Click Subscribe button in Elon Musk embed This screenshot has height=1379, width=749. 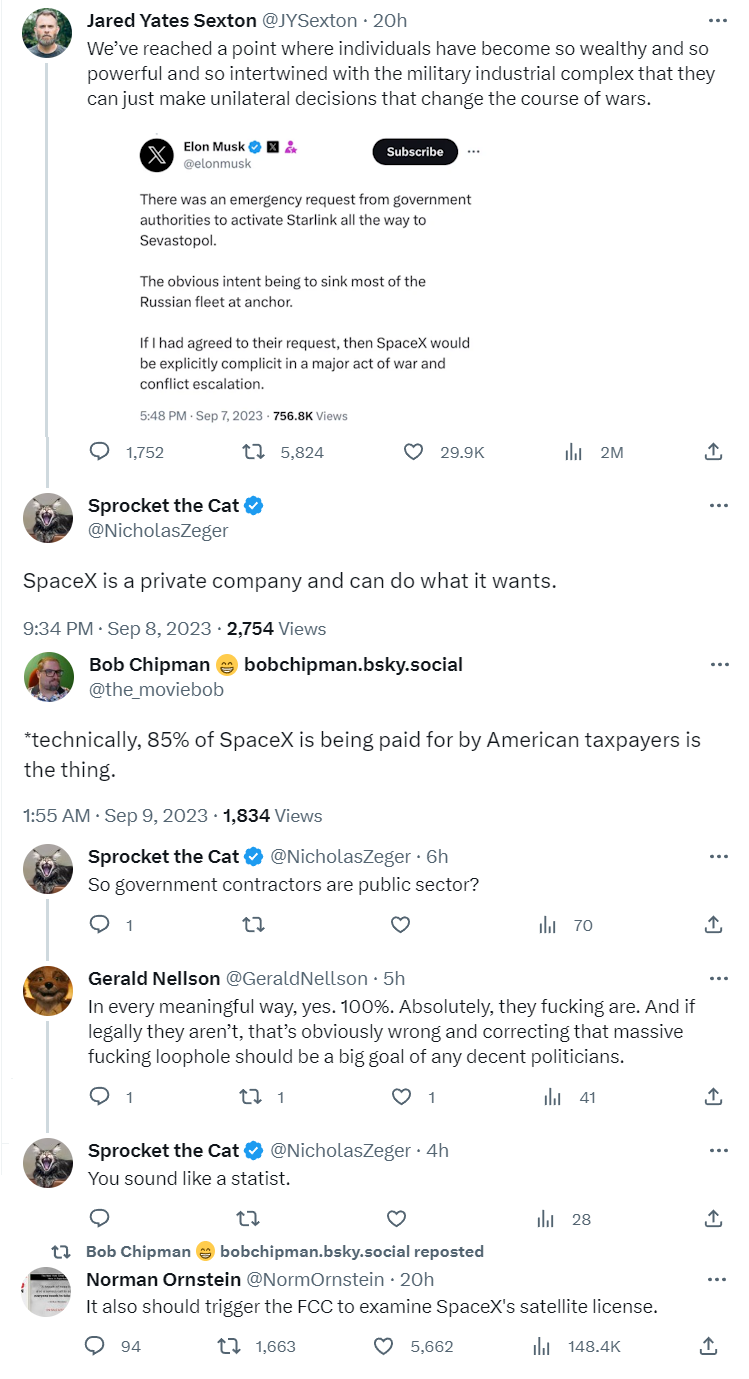415,152
